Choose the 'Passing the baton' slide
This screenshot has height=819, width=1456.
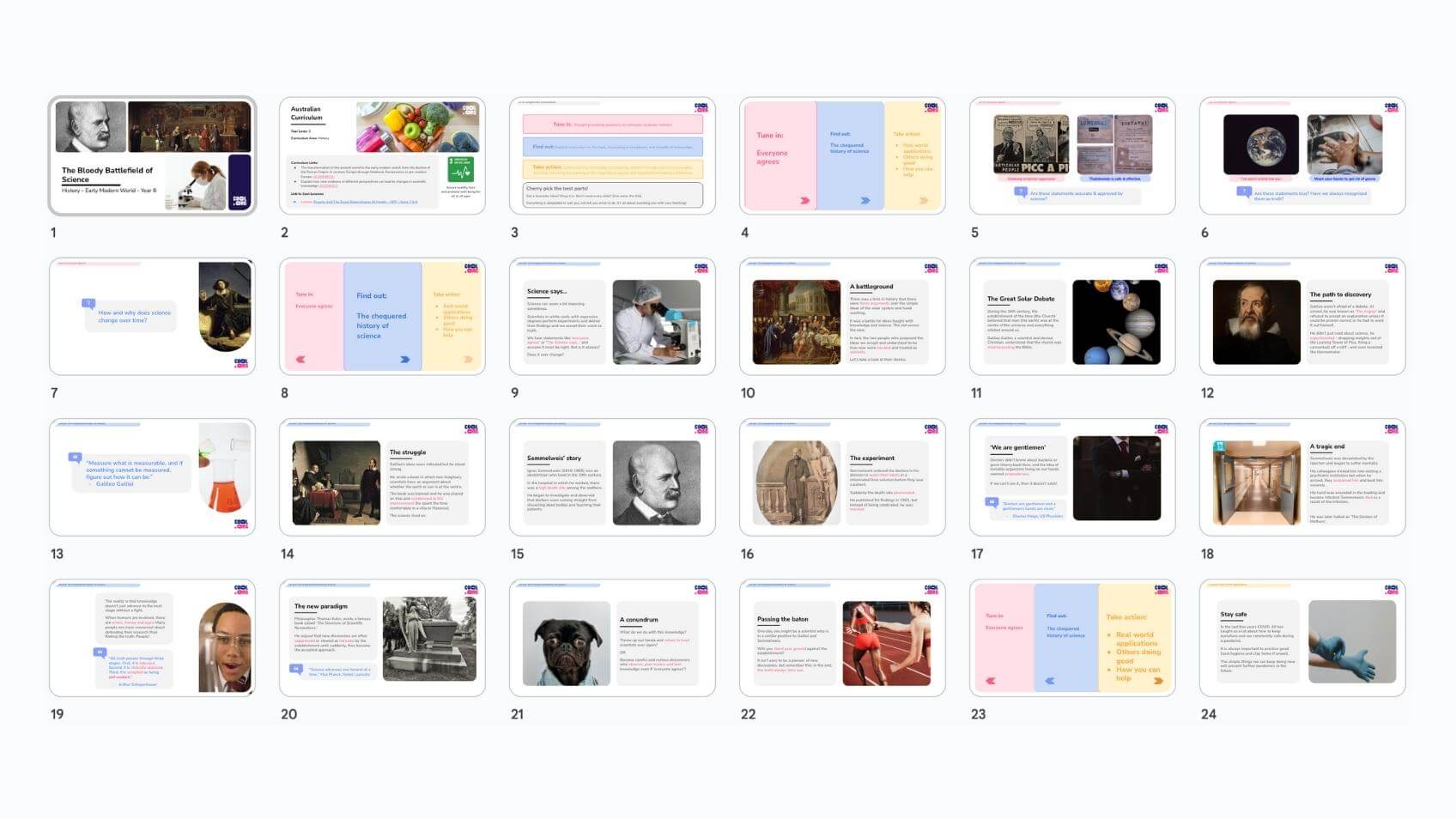point(842,638)
